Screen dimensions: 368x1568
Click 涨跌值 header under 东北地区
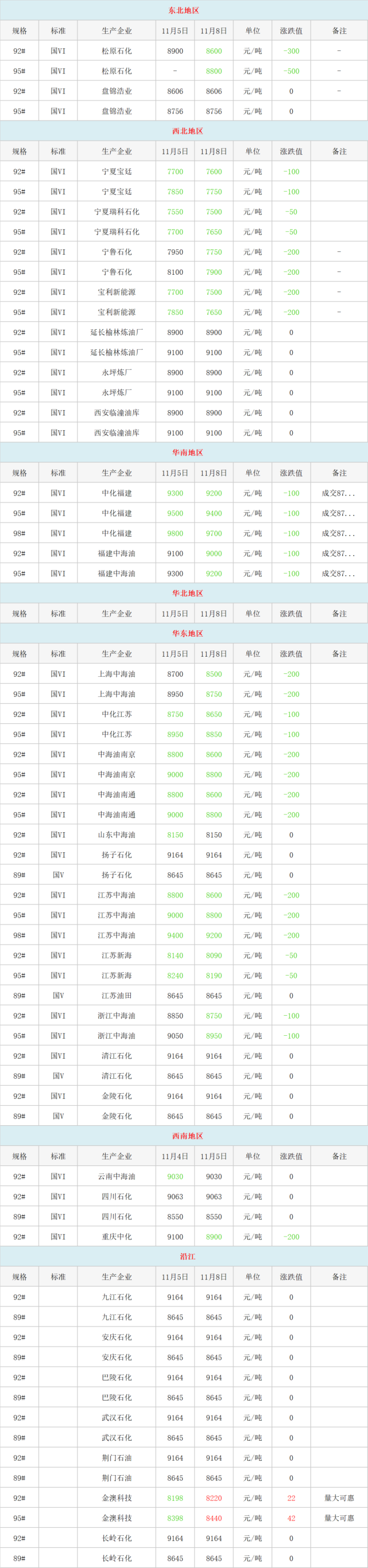[291, 31]
